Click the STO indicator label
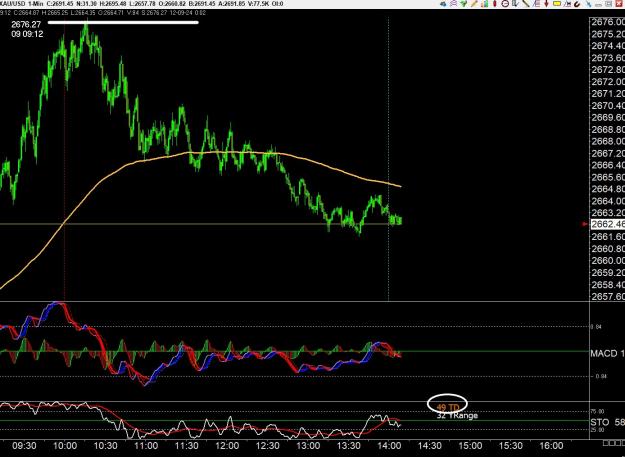This screenshot has height=457, width=625. [x=607, y=422]
